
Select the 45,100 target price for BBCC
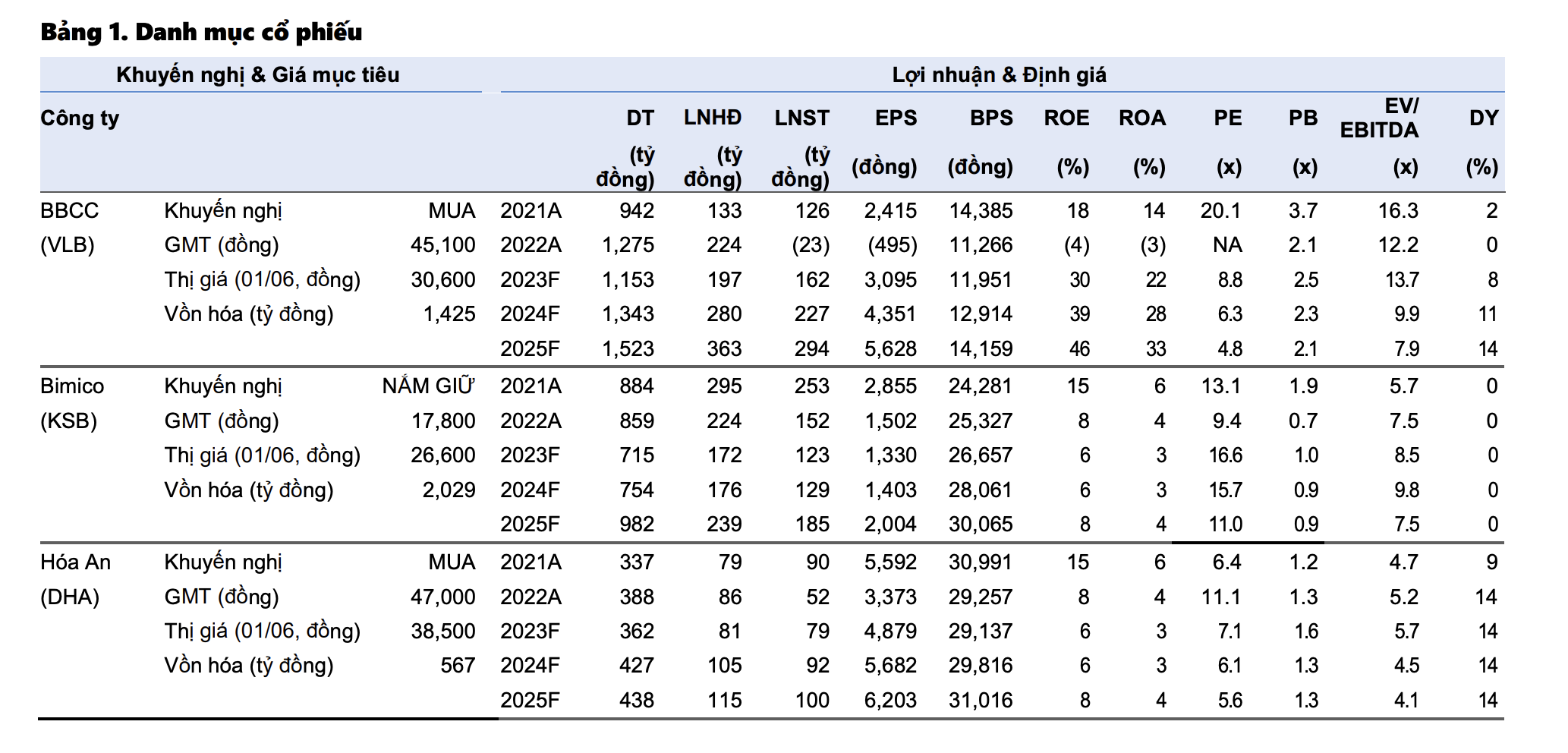tap(442, 245)
